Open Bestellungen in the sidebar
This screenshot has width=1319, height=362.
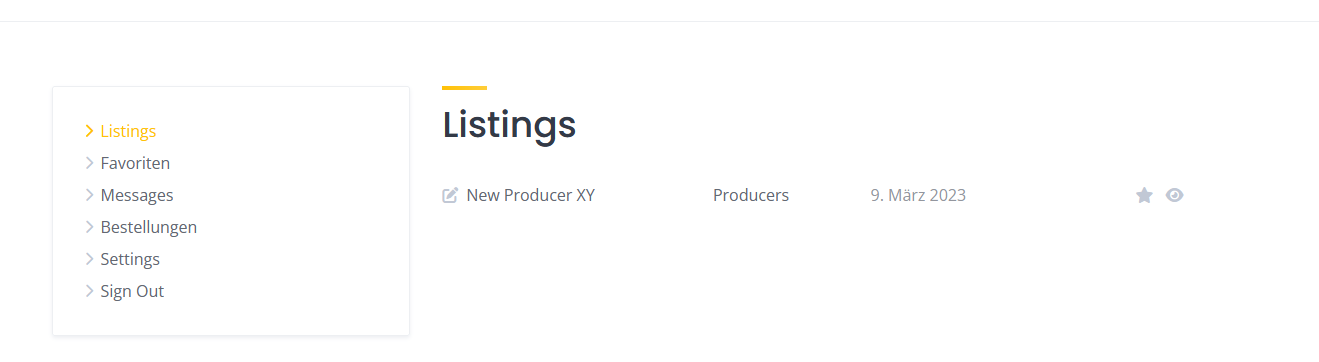coord(149,227)
